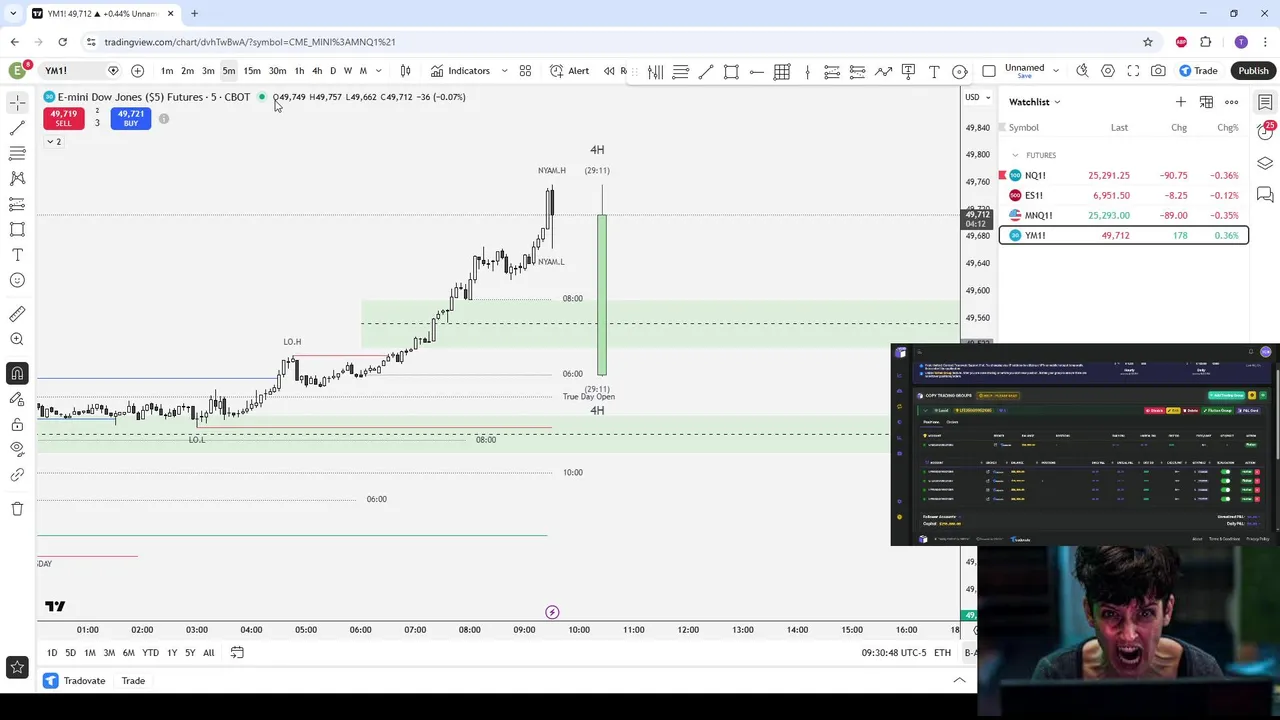1280x720 pixels.
Task: Toggle fullscreen mode
Action: (1133, 71)
